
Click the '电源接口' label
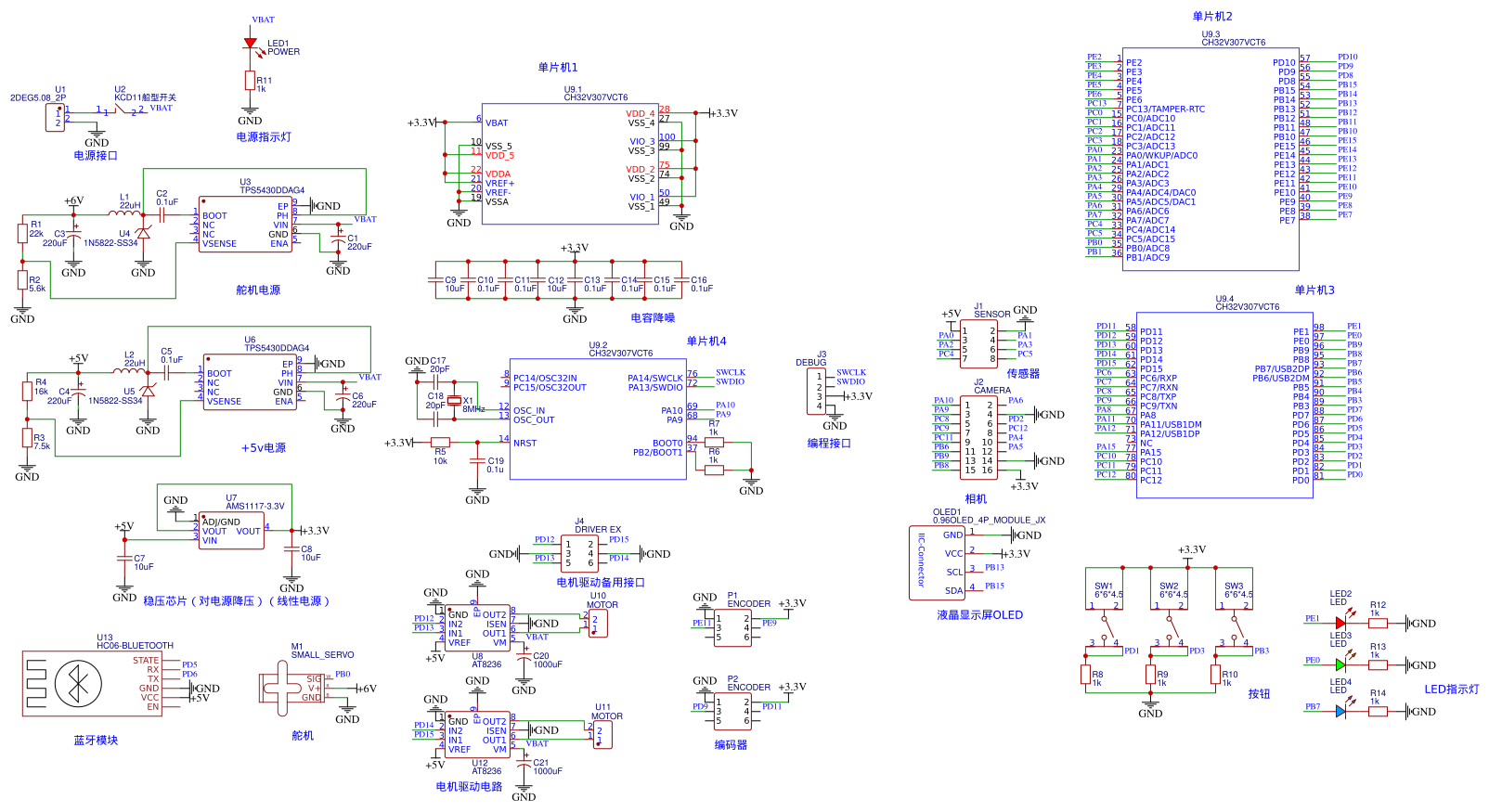click(x=96, y=155)
